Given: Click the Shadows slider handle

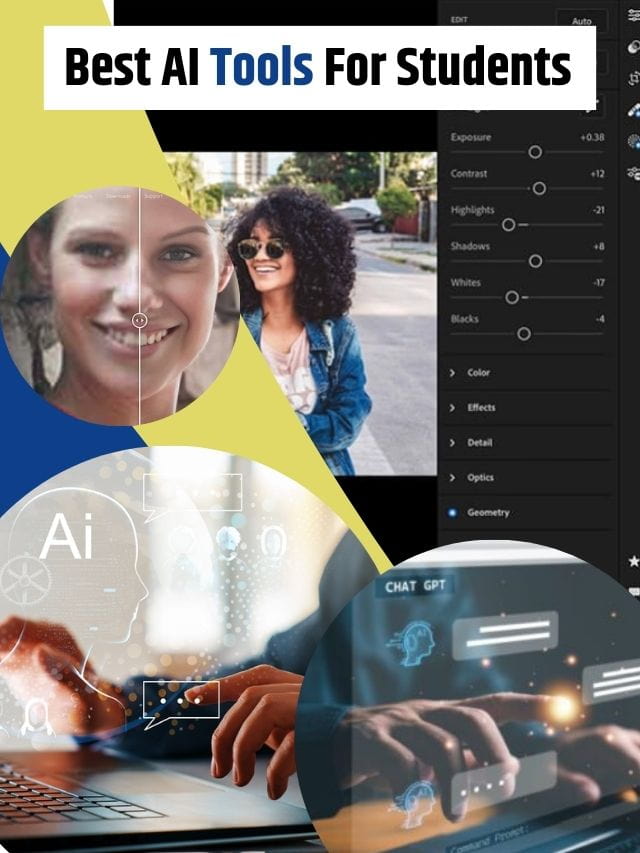Looking at the screenshot, I should tap(536, 261).
